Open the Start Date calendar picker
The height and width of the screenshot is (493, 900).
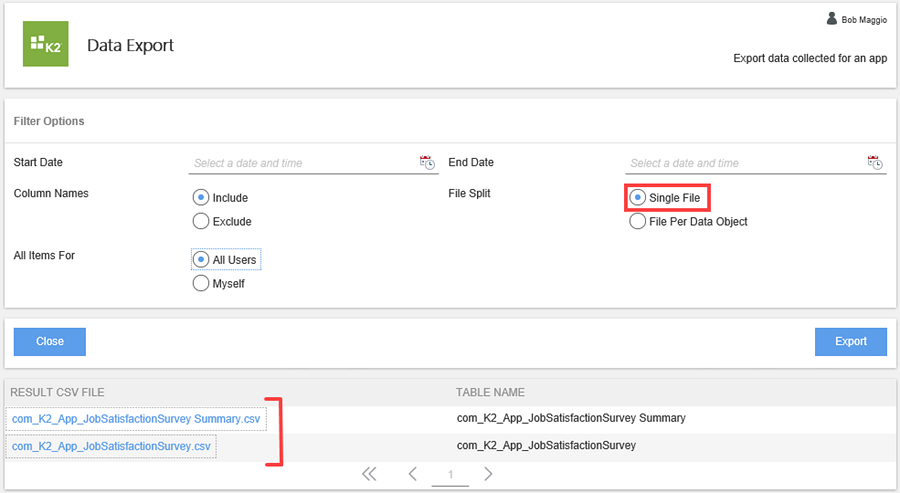pyautogui.click(x=427, y=162)
